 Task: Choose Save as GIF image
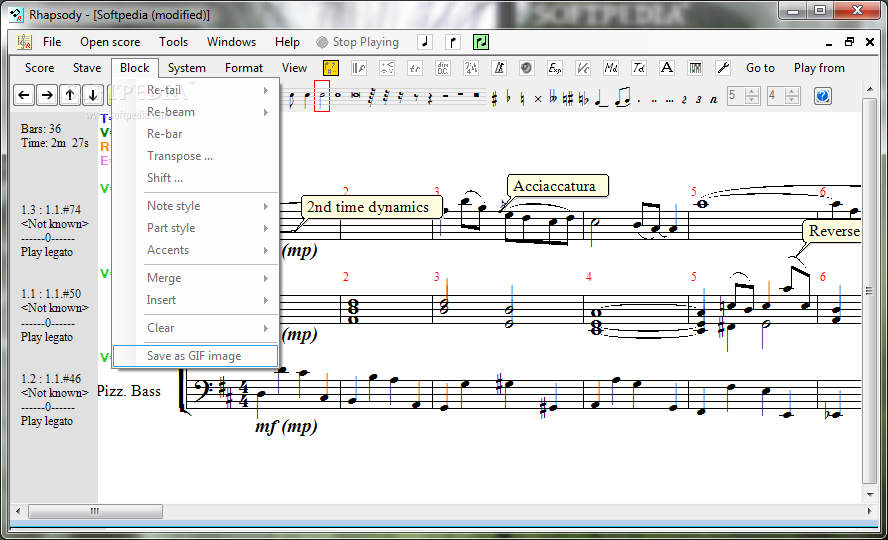point(195,356)
